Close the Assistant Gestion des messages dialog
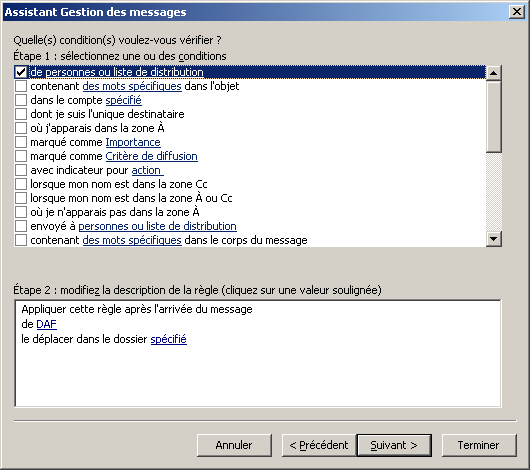 point(517,12)
